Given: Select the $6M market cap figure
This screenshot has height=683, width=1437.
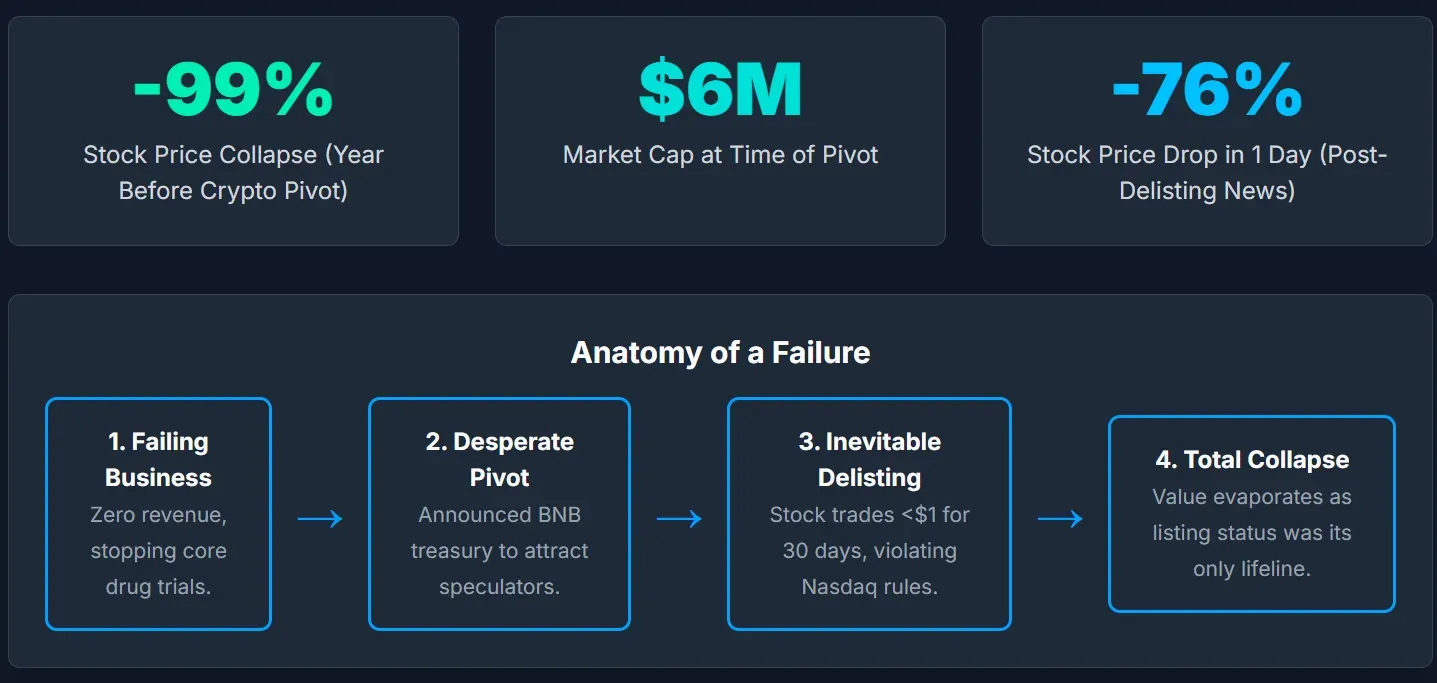Looking at the screenshot, I should pyautogui.click(x=720, y=90).
